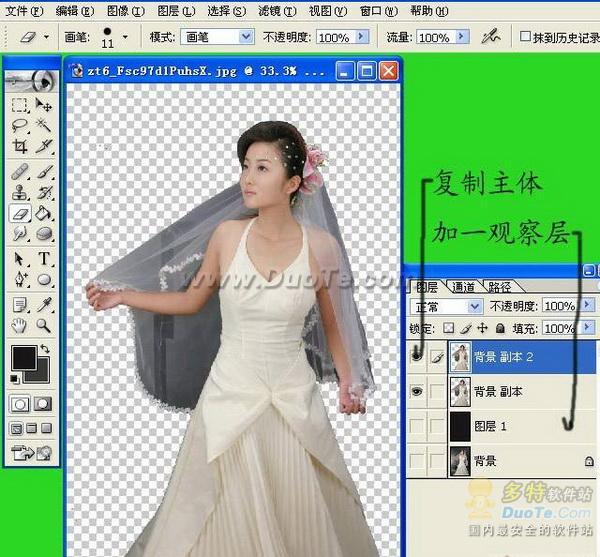Select the Eraser tool in toolbox
This screenshot has height=557, width=600.
pyautogui.click(x=19, y=213)
